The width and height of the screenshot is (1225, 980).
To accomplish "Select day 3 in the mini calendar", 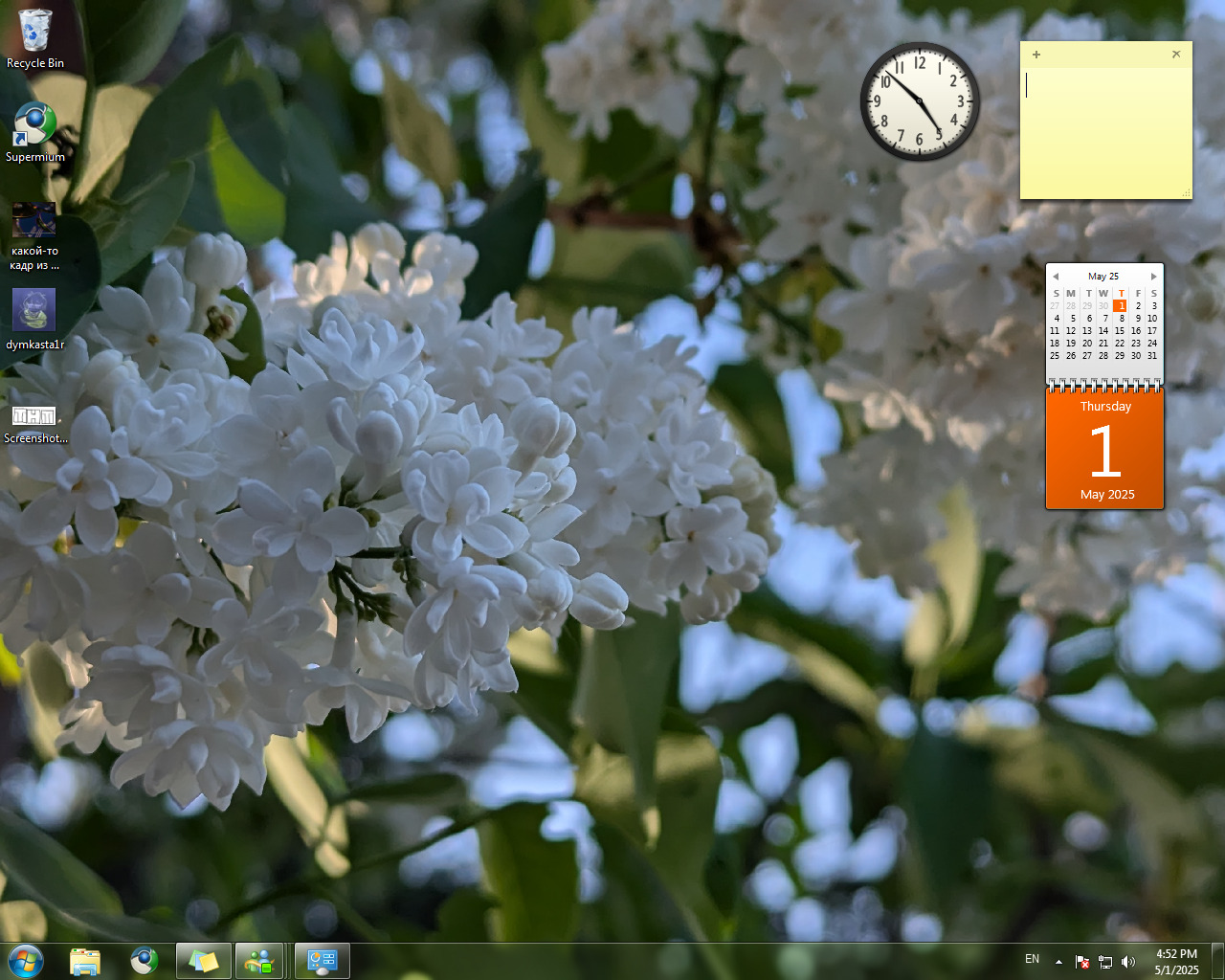I will coord(1154,306).
